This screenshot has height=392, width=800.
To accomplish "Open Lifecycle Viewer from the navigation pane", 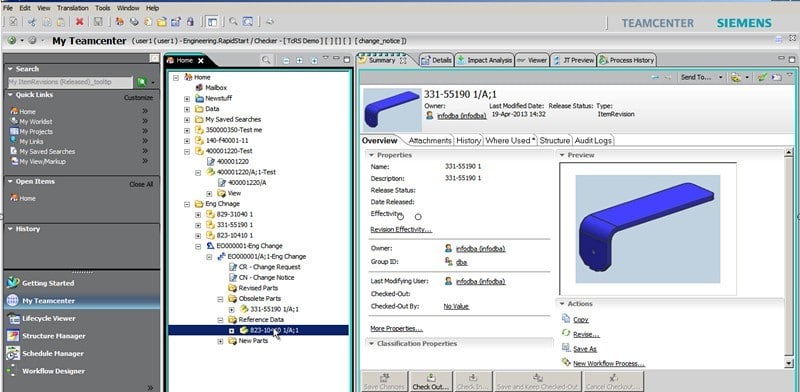I will pos(48,318).
